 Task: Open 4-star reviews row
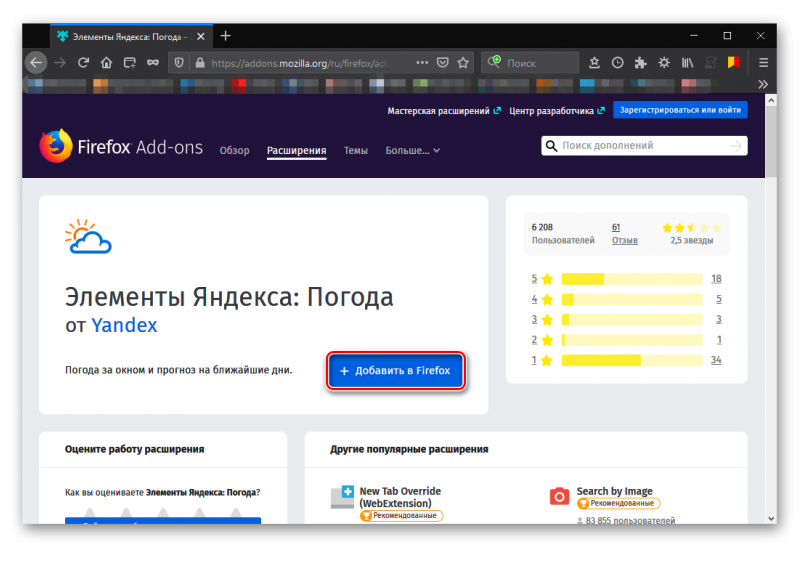pos(626,299)
